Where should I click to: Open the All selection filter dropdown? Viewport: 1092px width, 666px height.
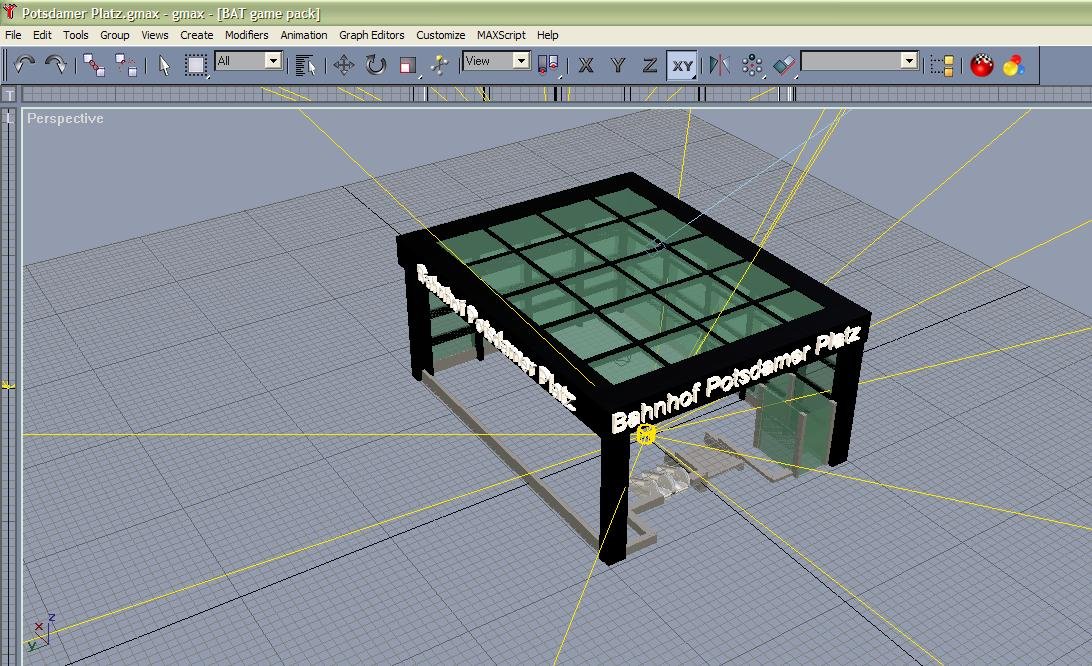pyautogui.click(x=248, y=61)
